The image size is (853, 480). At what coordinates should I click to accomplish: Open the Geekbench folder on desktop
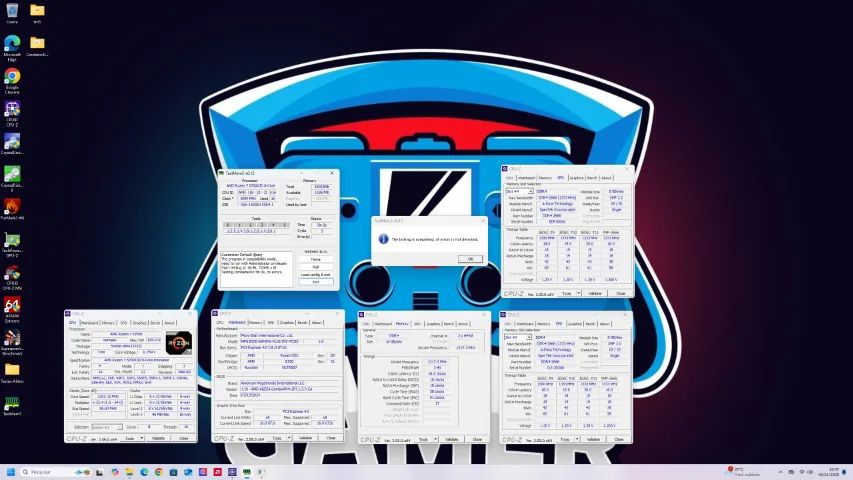pyautogui.click(x=37, y=46)
